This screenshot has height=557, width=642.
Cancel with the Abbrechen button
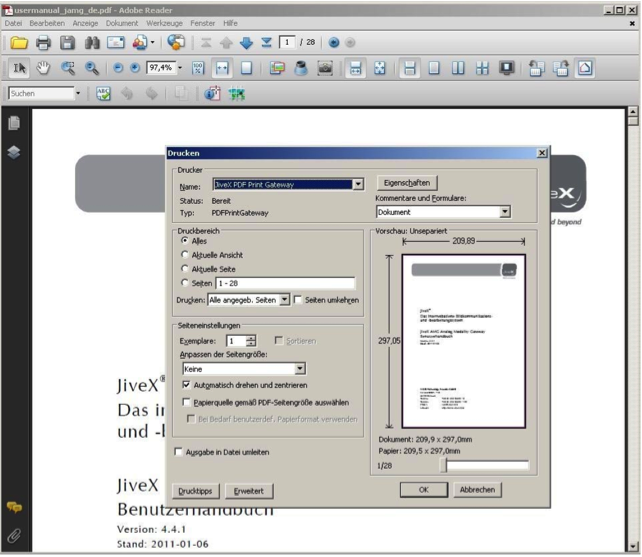pyautogui.click(x=477, y=489)
